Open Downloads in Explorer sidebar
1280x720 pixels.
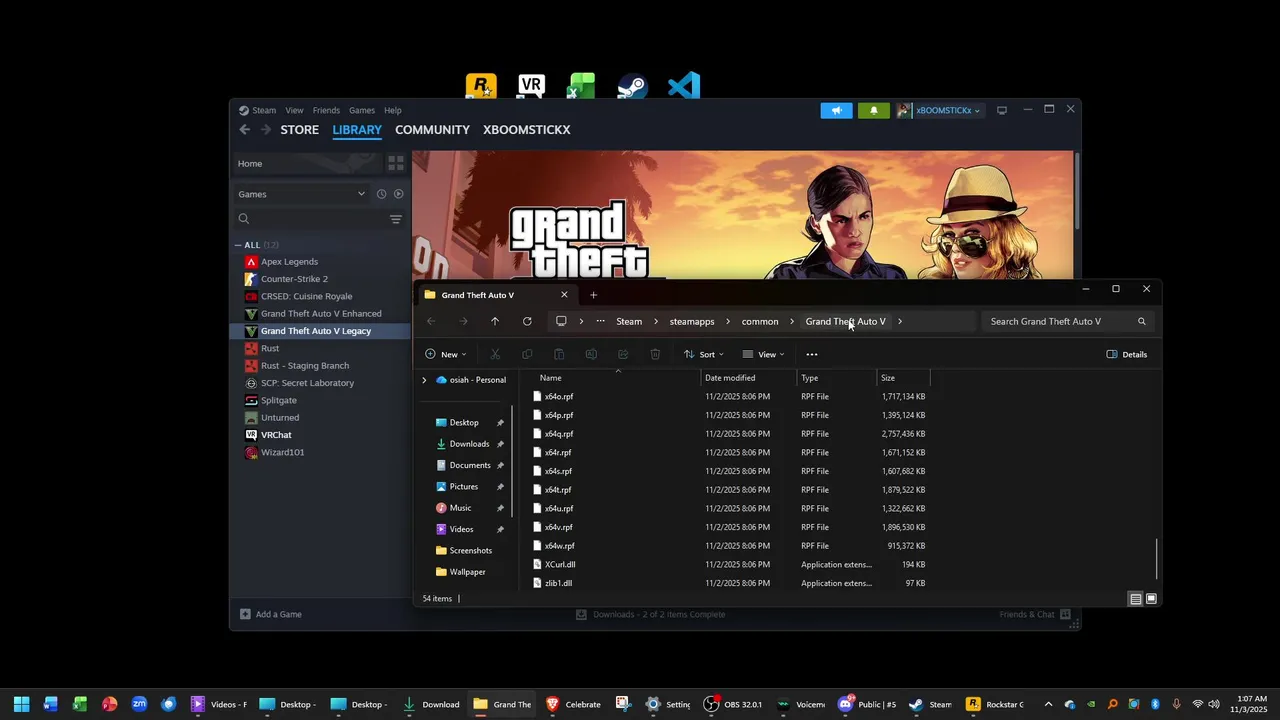click(x=470, y=444)
